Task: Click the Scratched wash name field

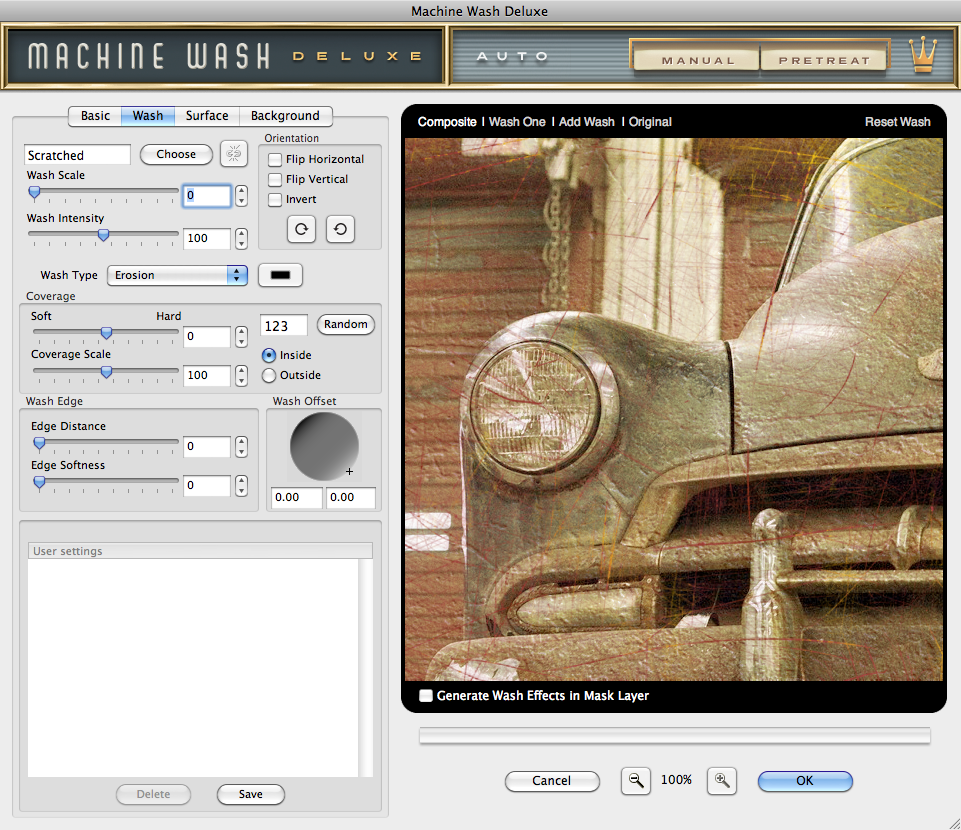Action: [77, 155]
